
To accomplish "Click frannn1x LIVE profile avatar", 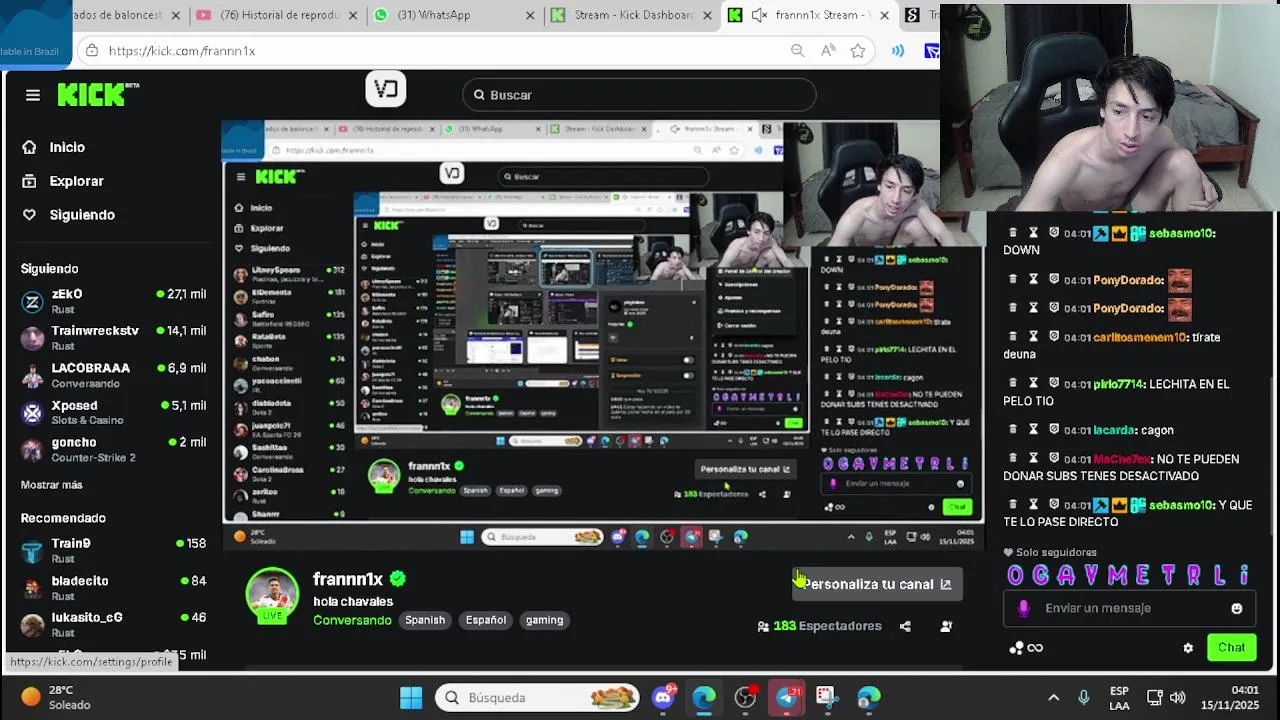I will tap(272, 595).
